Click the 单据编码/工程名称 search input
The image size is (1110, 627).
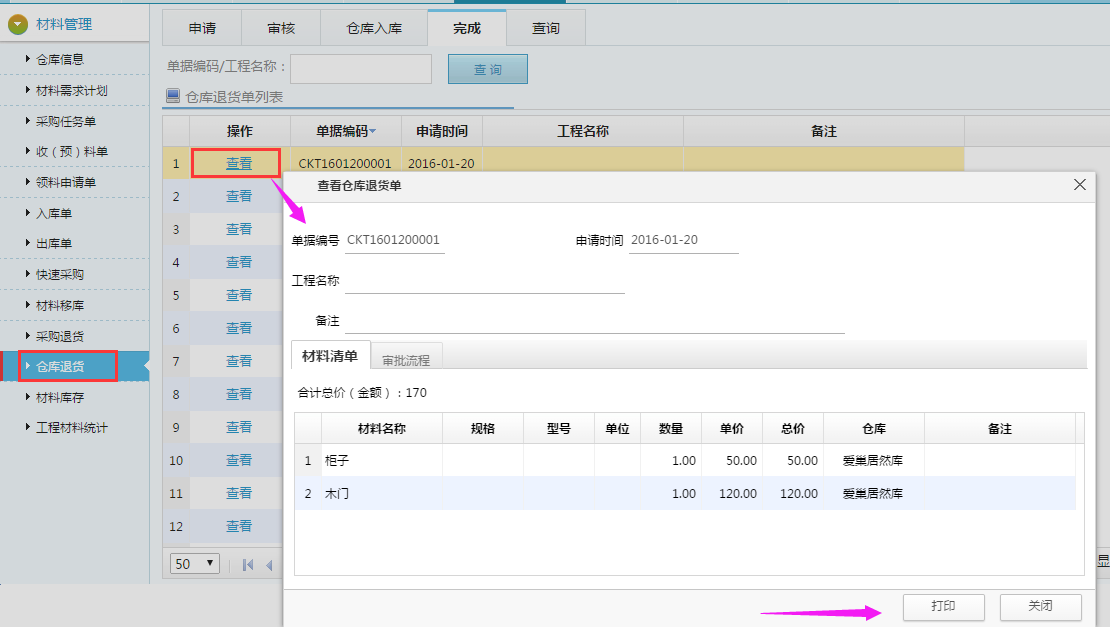361,69
